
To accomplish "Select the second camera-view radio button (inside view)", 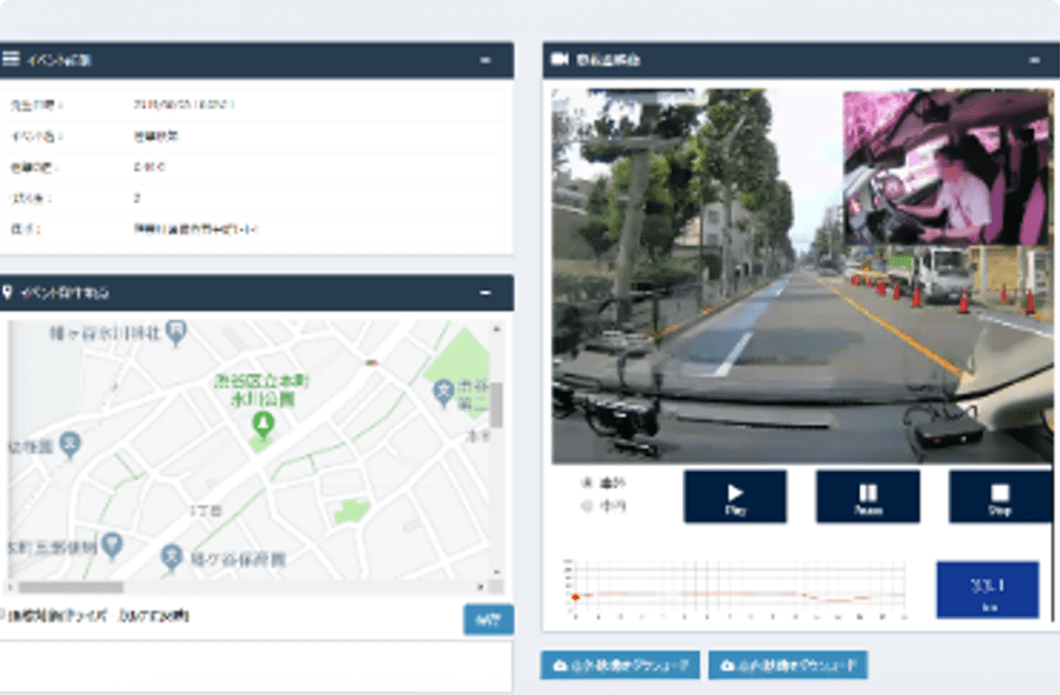I will tap(587, 506).
